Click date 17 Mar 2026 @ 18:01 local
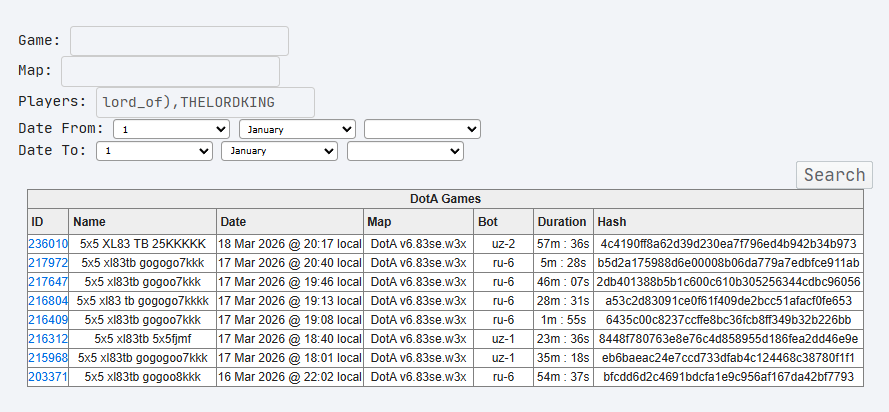This screenshot has height=412, width=889. click(290, 359)
